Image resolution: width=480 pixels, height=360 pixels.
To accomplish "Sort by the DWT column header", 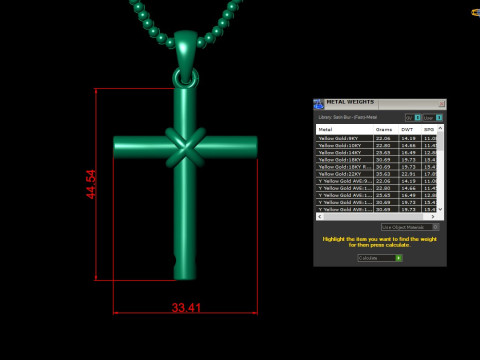I will [x=410, y=129].
